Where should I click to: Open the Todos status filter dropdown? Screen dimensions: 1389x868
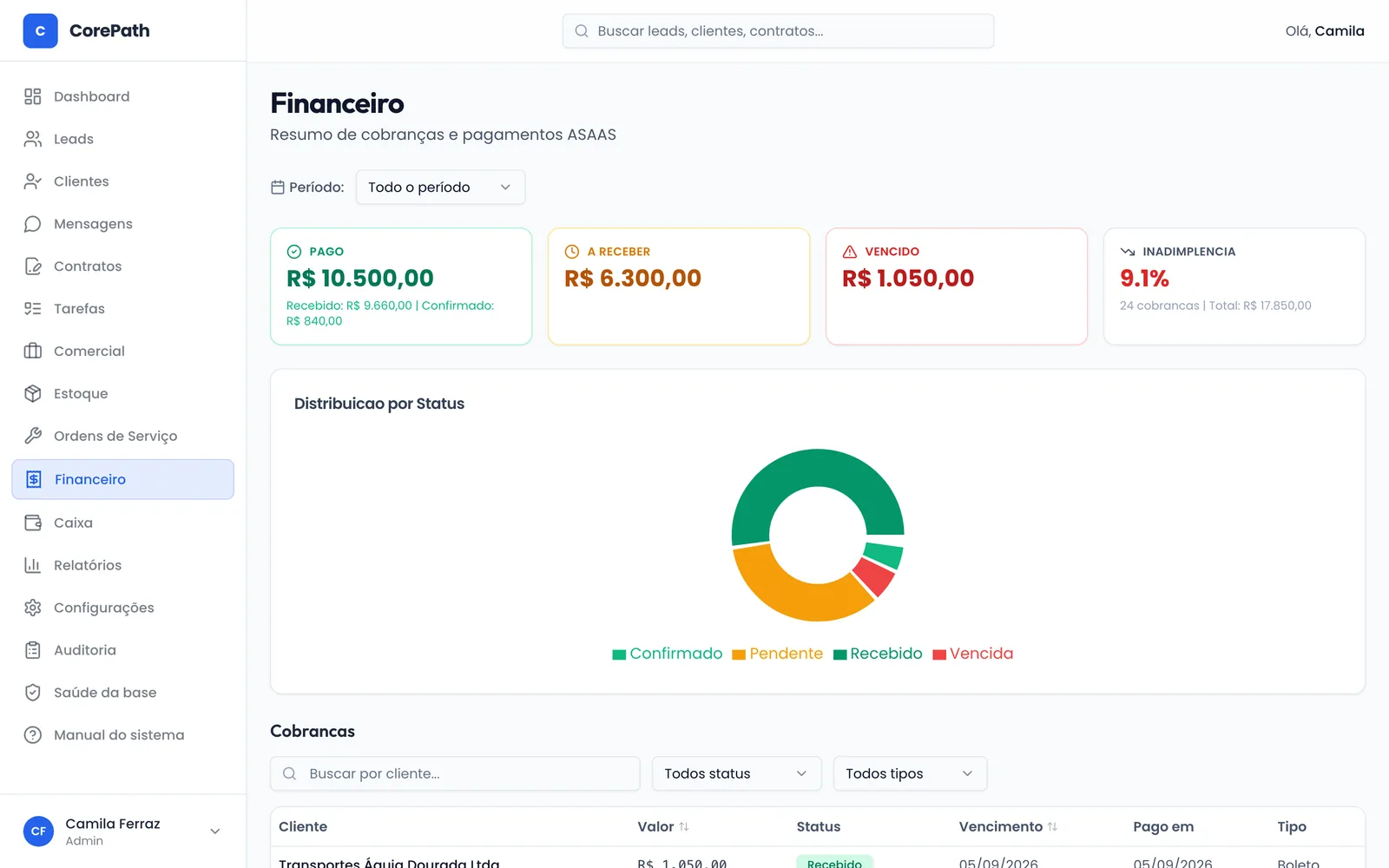point(736,773)
